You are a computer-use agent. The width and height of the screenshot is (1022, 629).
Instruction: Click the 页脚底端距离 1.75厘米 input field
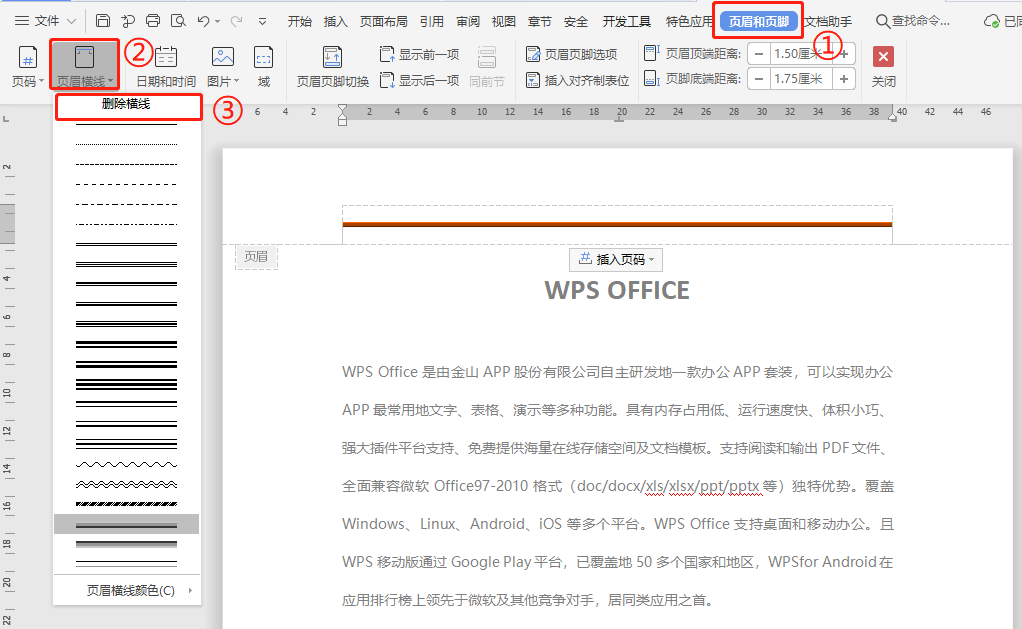point(800,79)
